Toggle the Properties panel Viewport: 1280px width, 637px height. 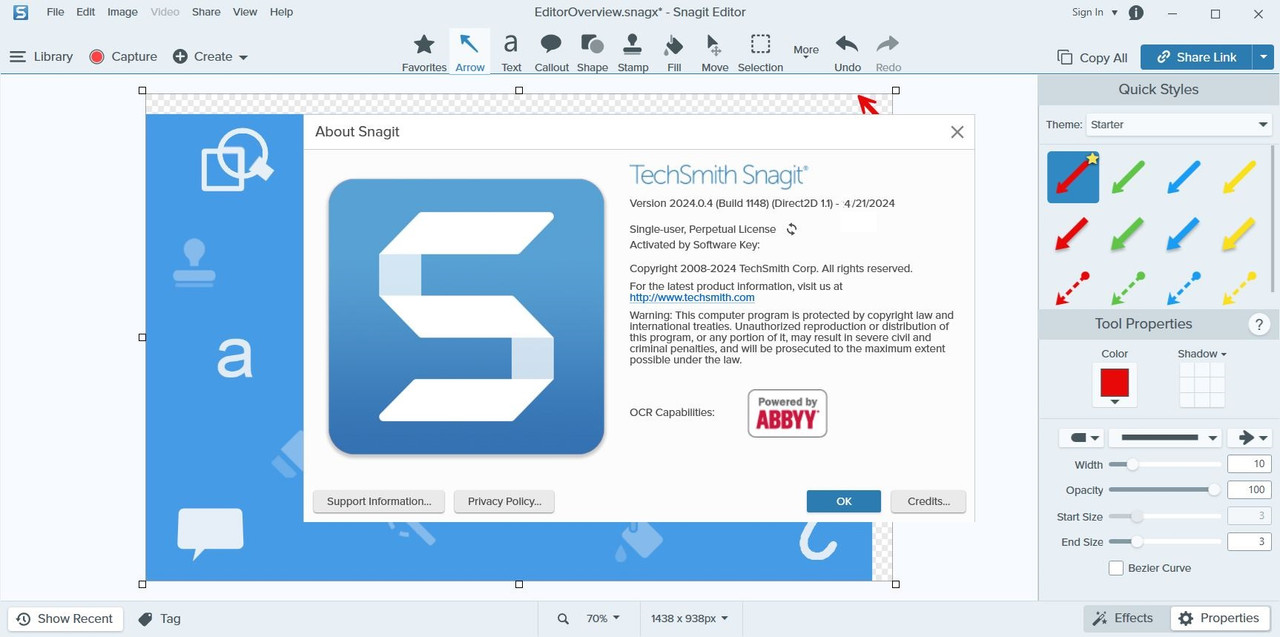click(1218, 618)
